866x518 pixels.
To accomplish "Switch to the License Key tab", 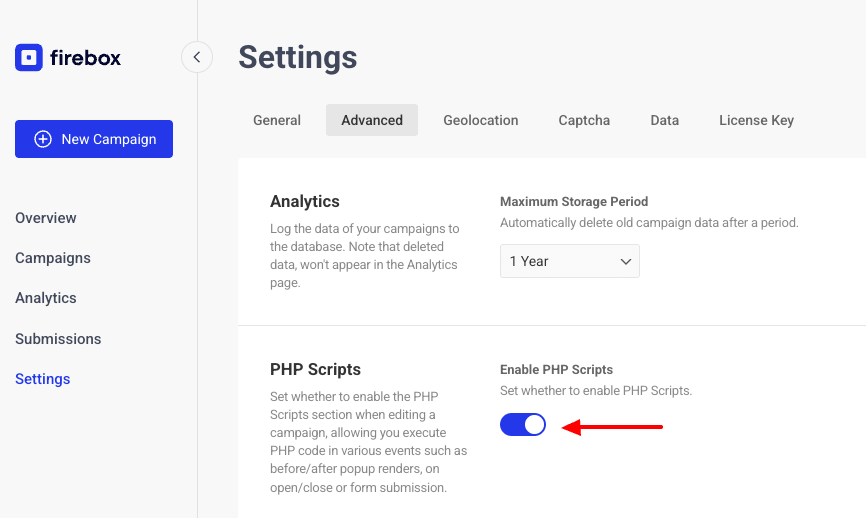I will click(756, 120).
